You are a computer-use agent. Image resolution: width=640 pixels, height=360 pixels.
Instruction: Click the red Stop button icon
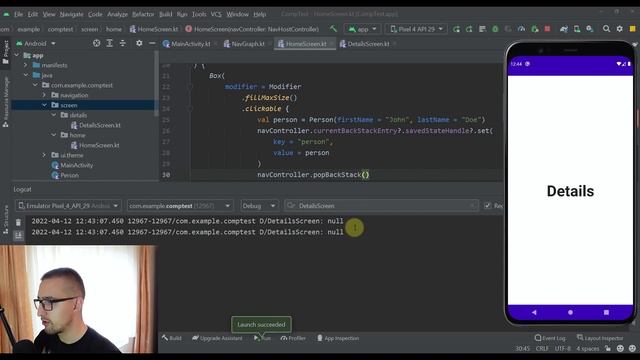click(547, 29)
